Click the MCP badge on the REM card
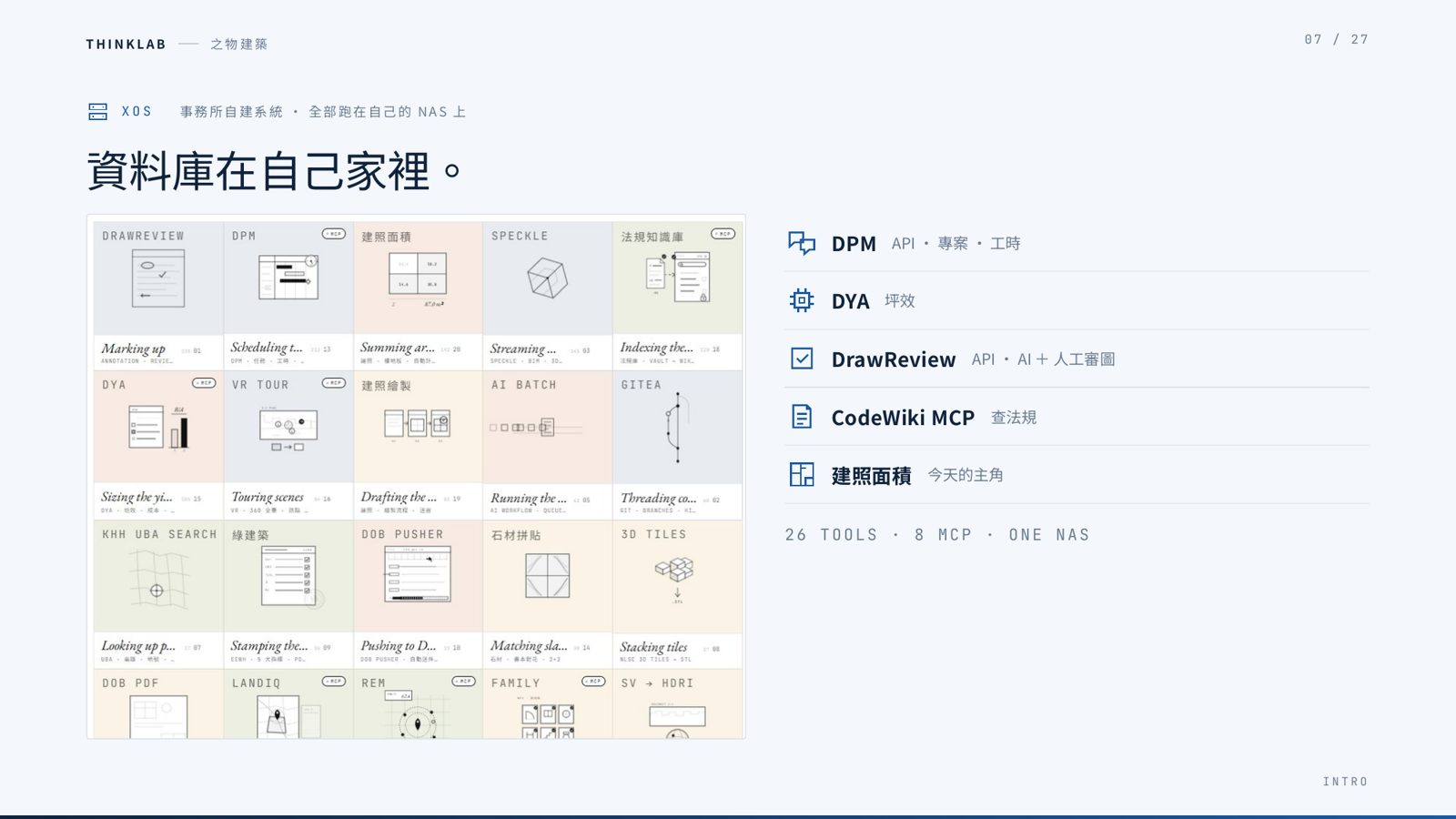The height and width of the screenshot is (819, 1456). (464, 681)
